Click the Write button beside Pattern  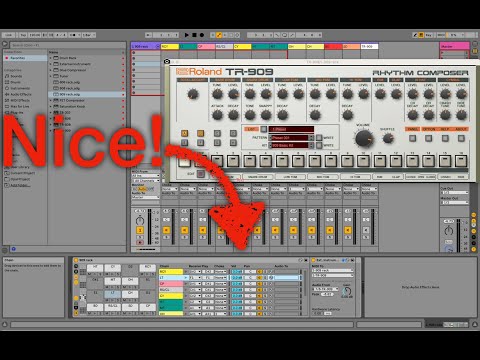(319, 138)
